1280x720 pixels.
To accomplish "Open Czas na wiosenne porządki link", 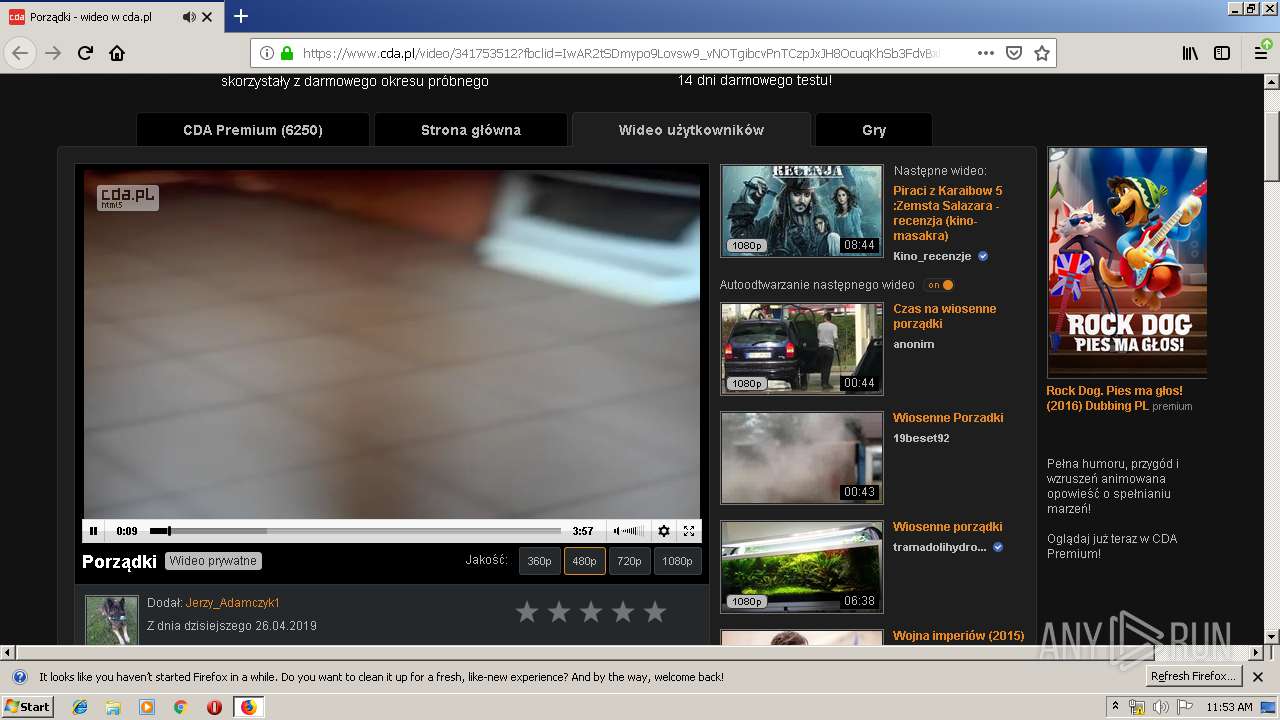I will pyautogui.click(x=944, y=316).
